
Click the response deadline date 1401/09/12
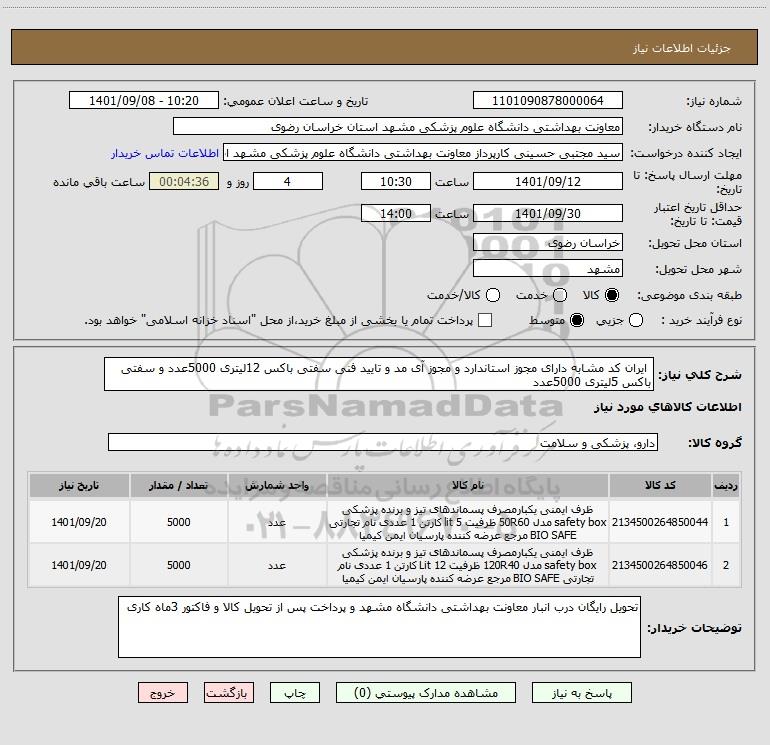548,182
